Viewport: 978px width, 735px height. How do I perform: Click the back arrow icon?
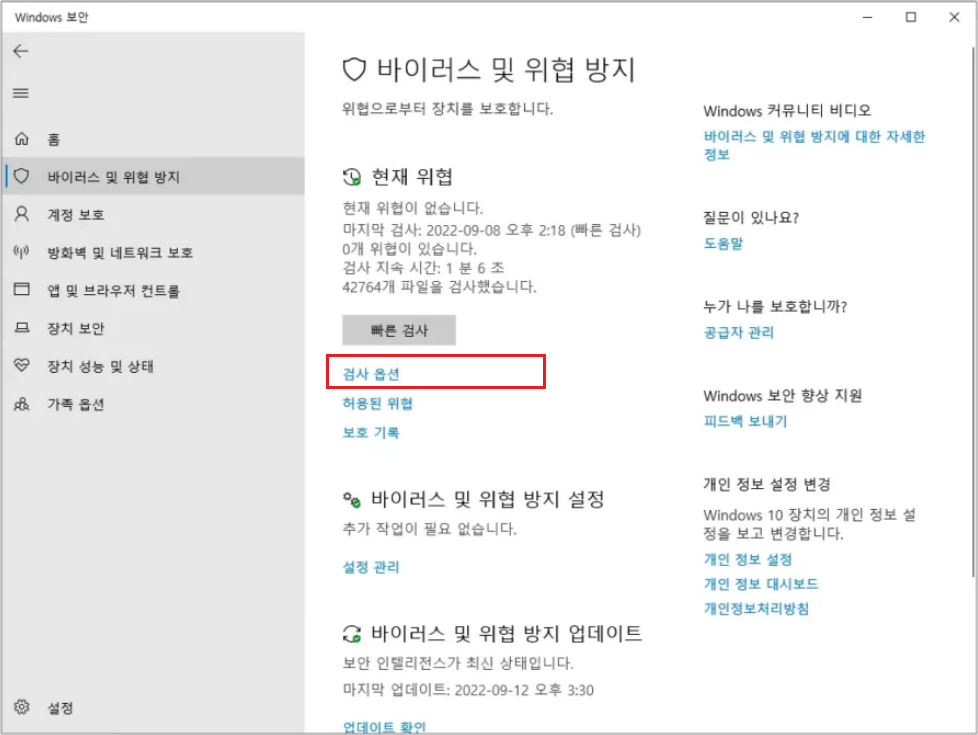pos(21,51)
